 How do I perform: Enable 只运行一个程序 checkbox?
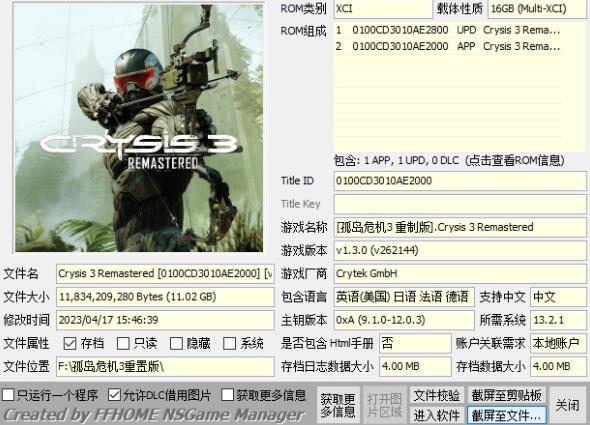pyautogui.click(x=8, y=395)
